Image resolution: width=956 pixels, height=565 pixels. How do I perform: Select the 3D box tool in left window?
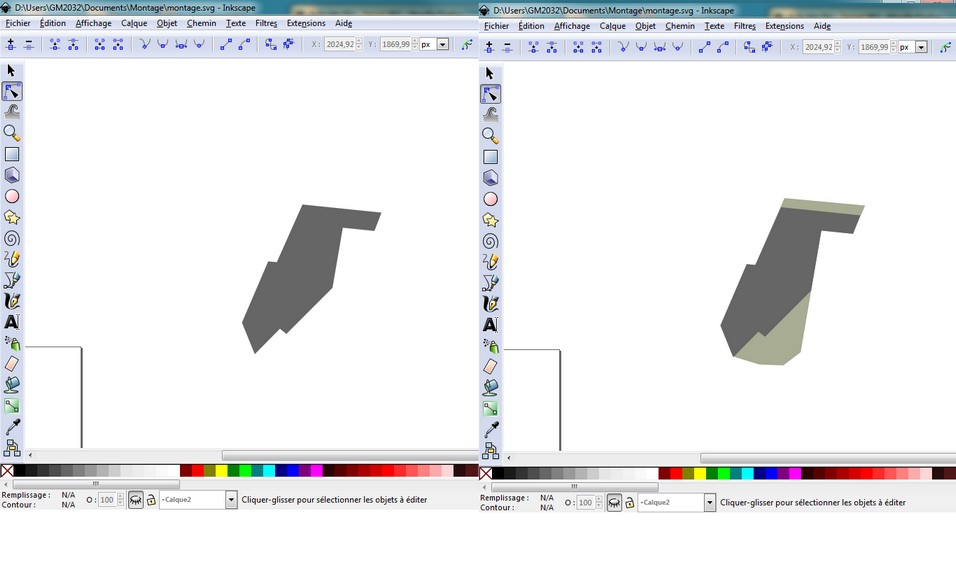12,176
